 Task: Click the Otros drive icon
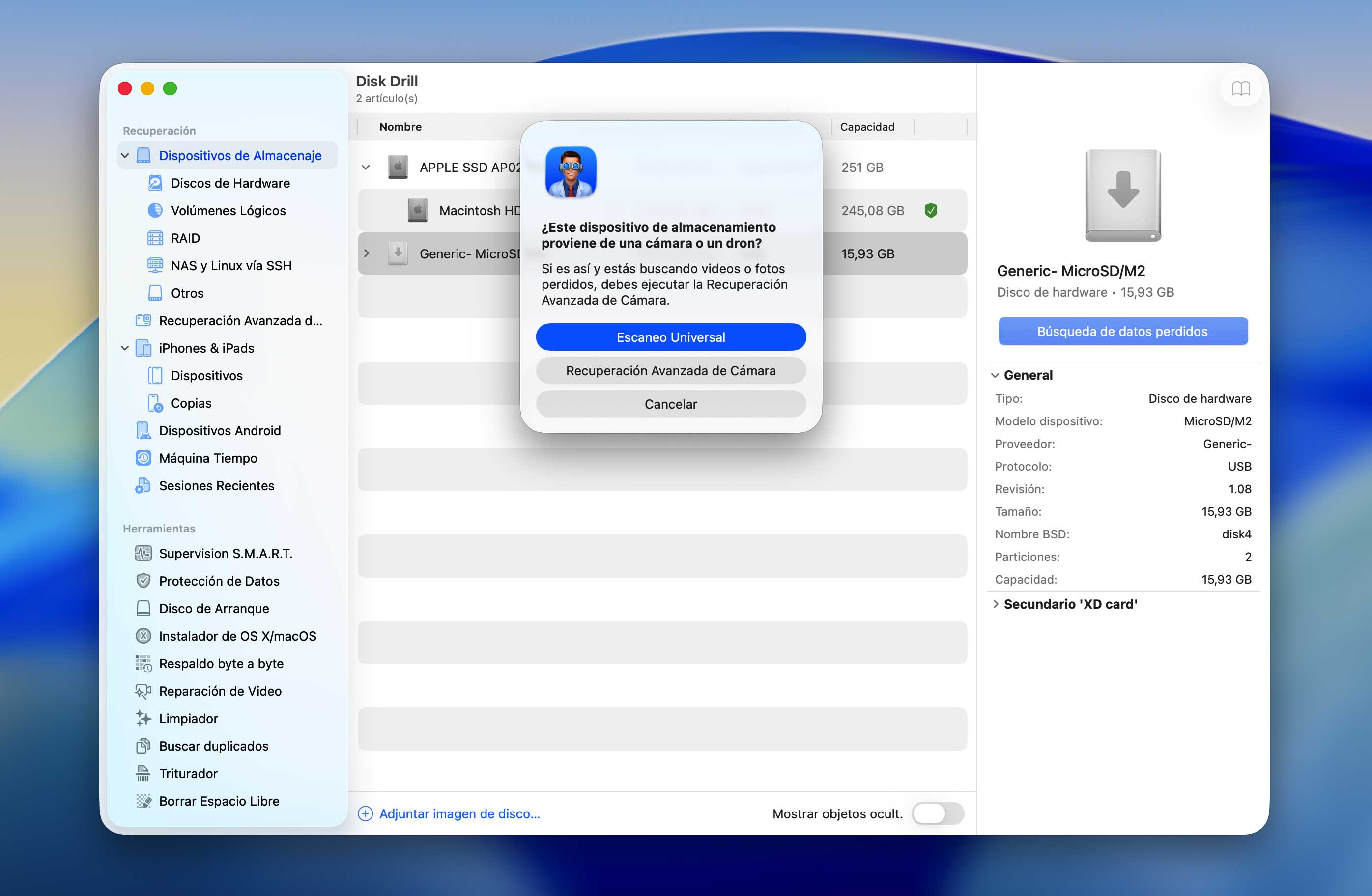155,293
